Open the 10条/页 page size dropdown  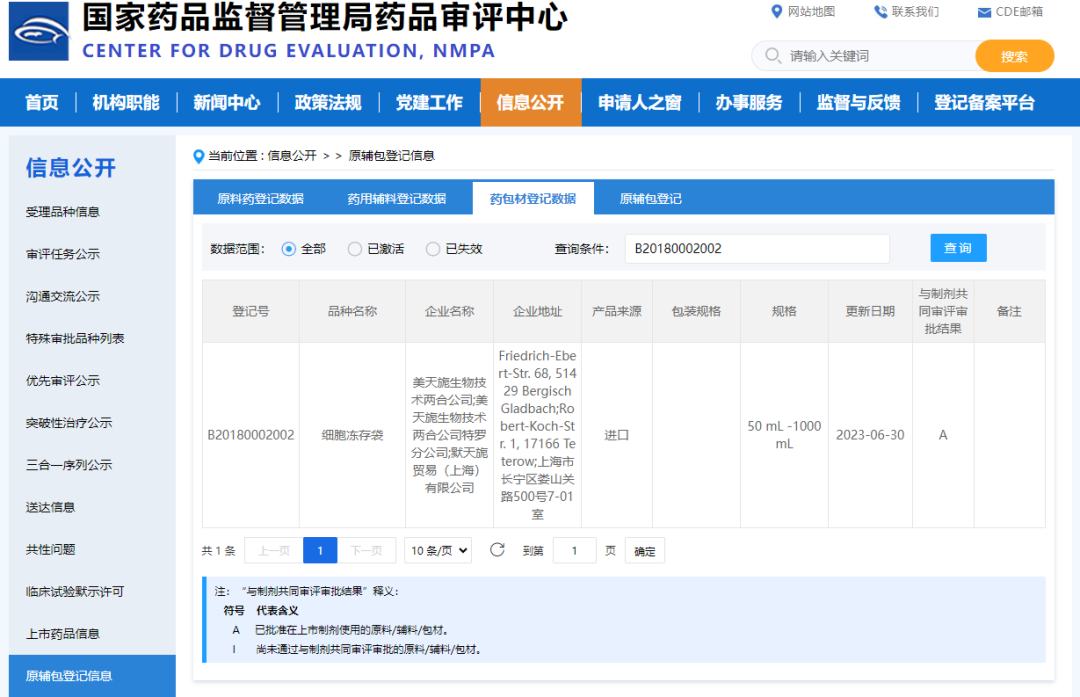pos(437,550)
